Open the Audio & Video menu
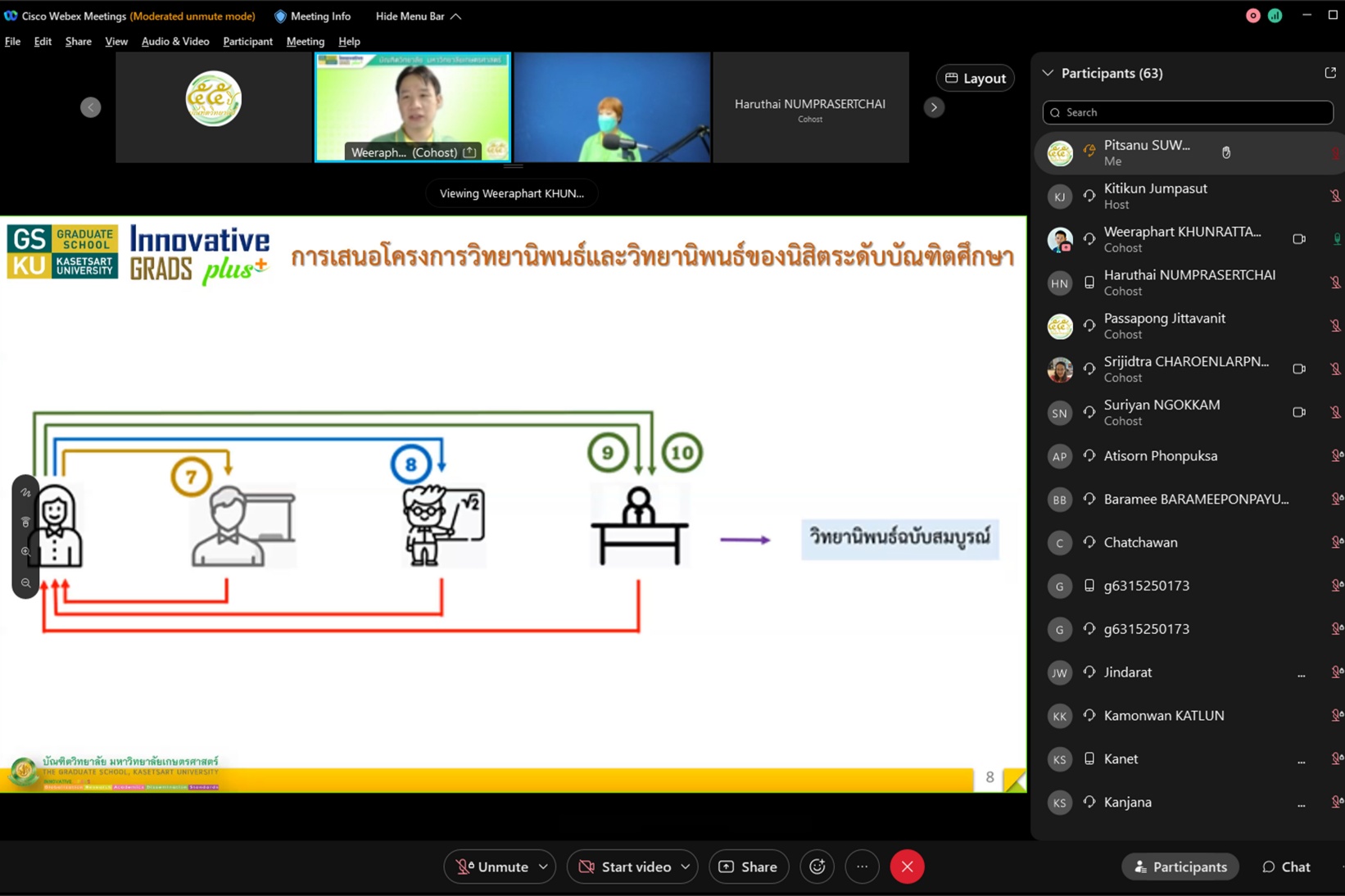Viewport: 1345px width, 896px height. click(174, 41)
